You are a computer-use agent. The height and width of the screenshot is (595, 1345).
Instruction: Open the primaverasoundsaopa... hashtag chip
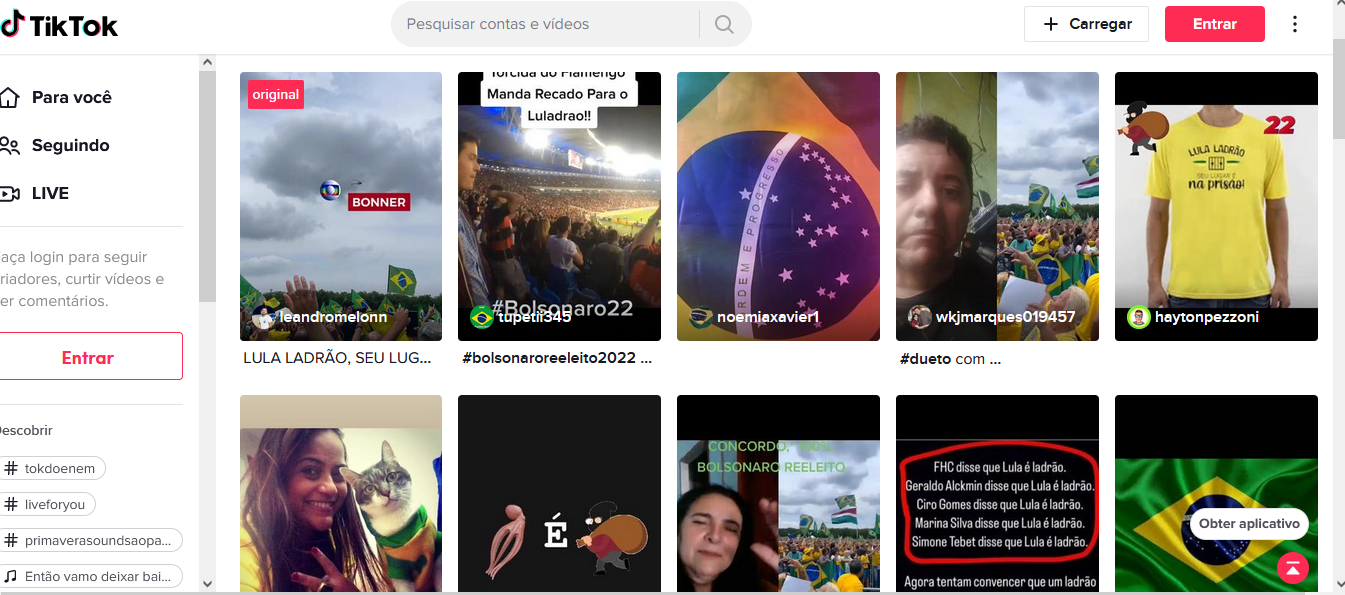click(x=90, y=540)
